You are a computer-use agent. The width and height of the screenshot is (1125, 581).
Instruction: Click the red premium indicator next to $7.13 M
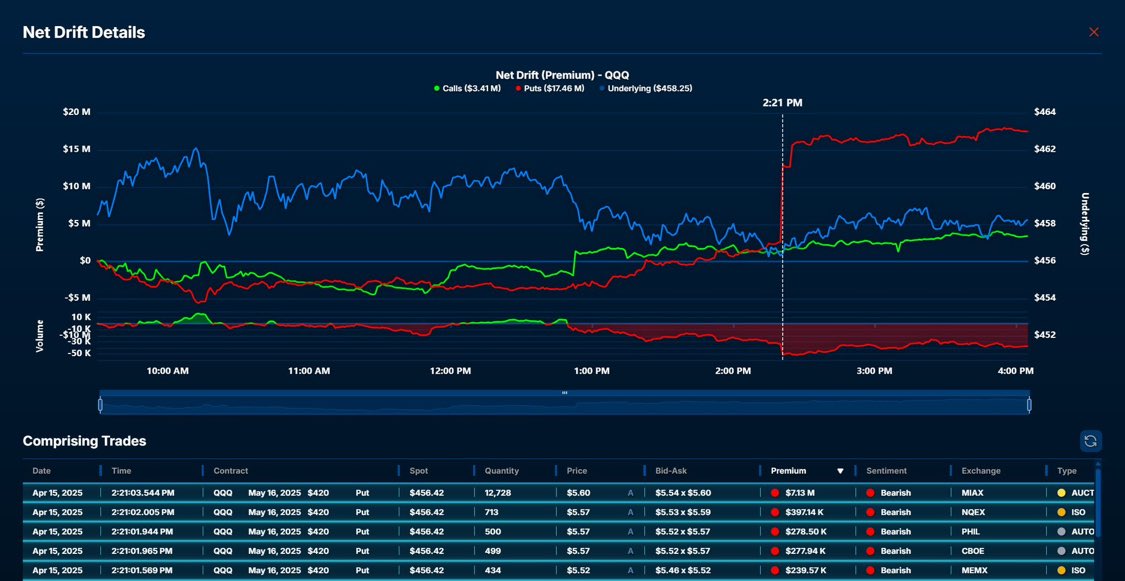click(775, 491)
